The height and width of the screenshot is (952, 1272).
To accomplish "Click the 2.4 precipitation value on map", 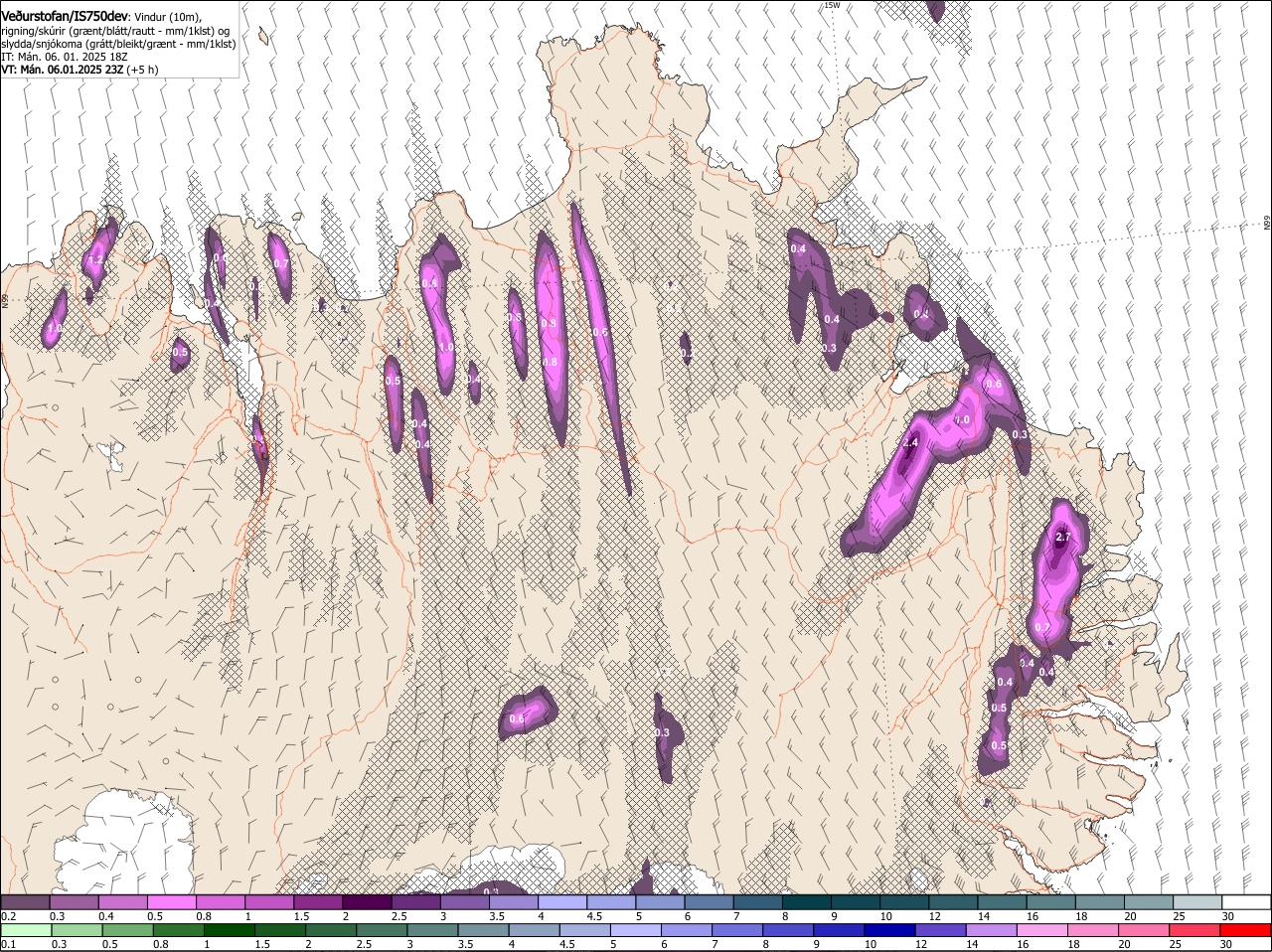I will coord(910,443).
